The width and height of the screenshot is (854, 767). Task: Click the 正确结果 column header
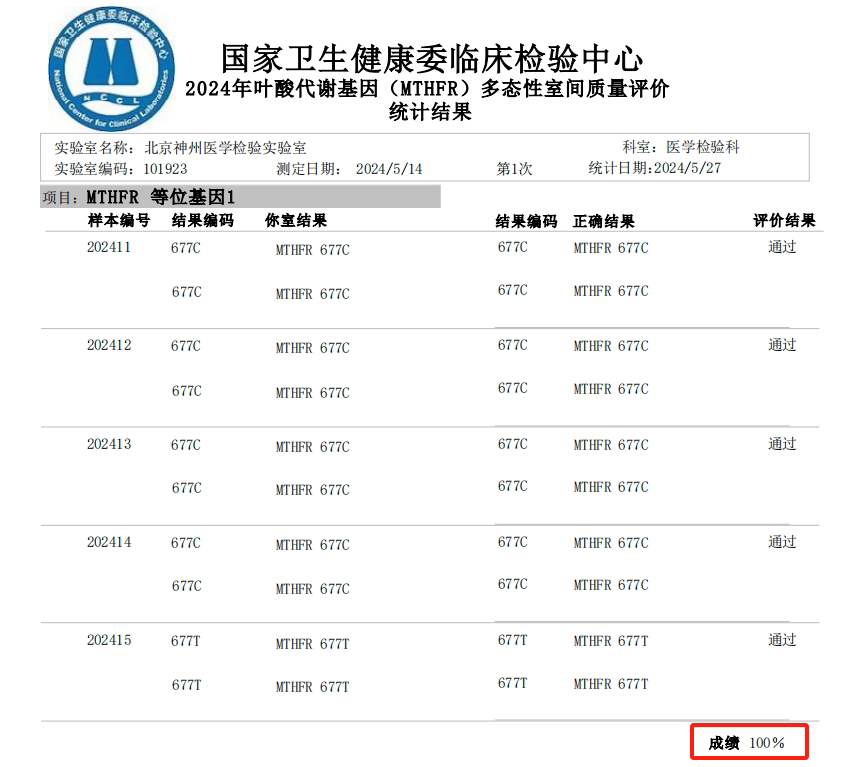[x=603, y=221]
